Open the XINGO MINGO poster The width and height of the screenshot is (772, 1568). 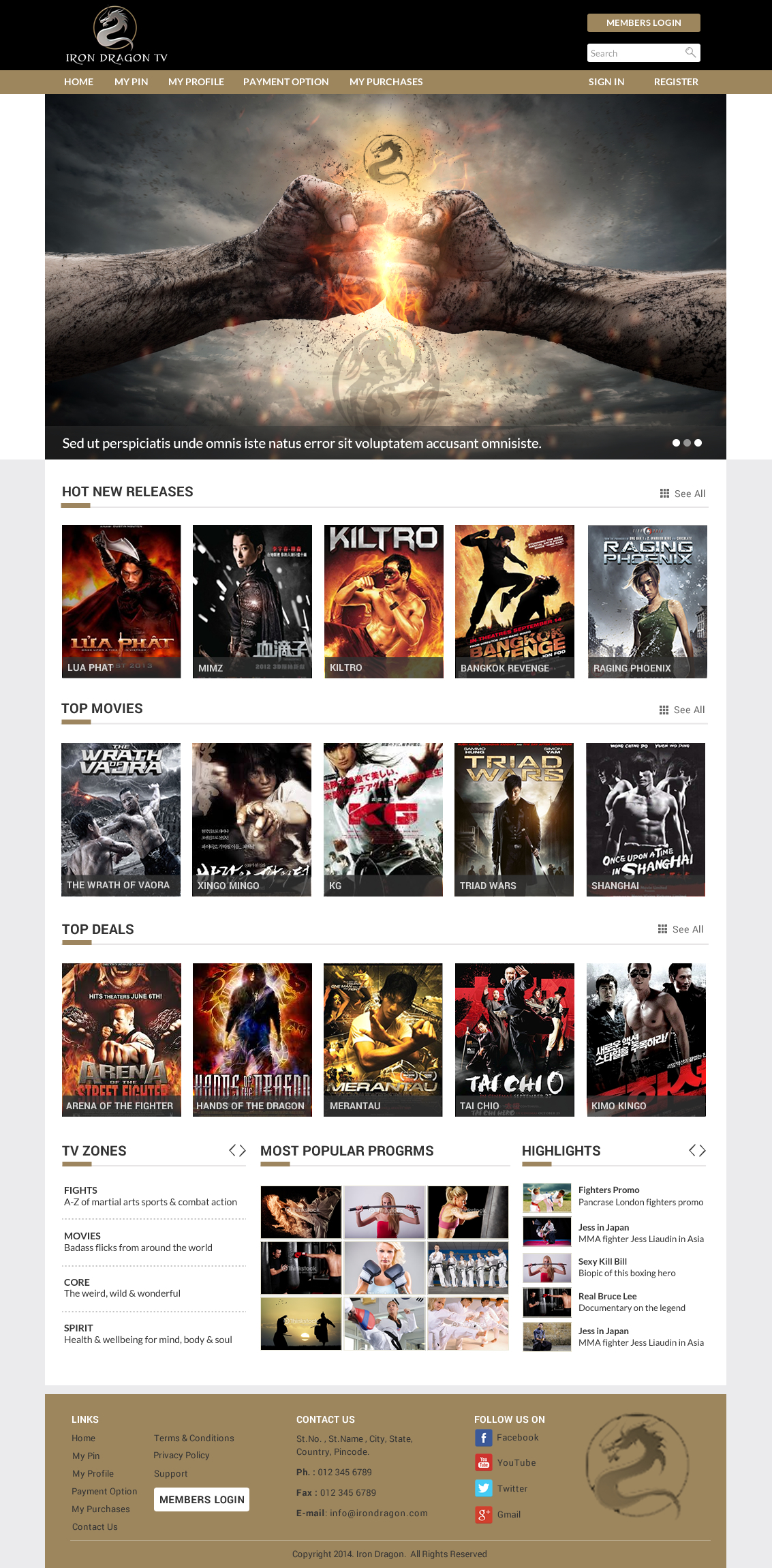coord(251,819)
